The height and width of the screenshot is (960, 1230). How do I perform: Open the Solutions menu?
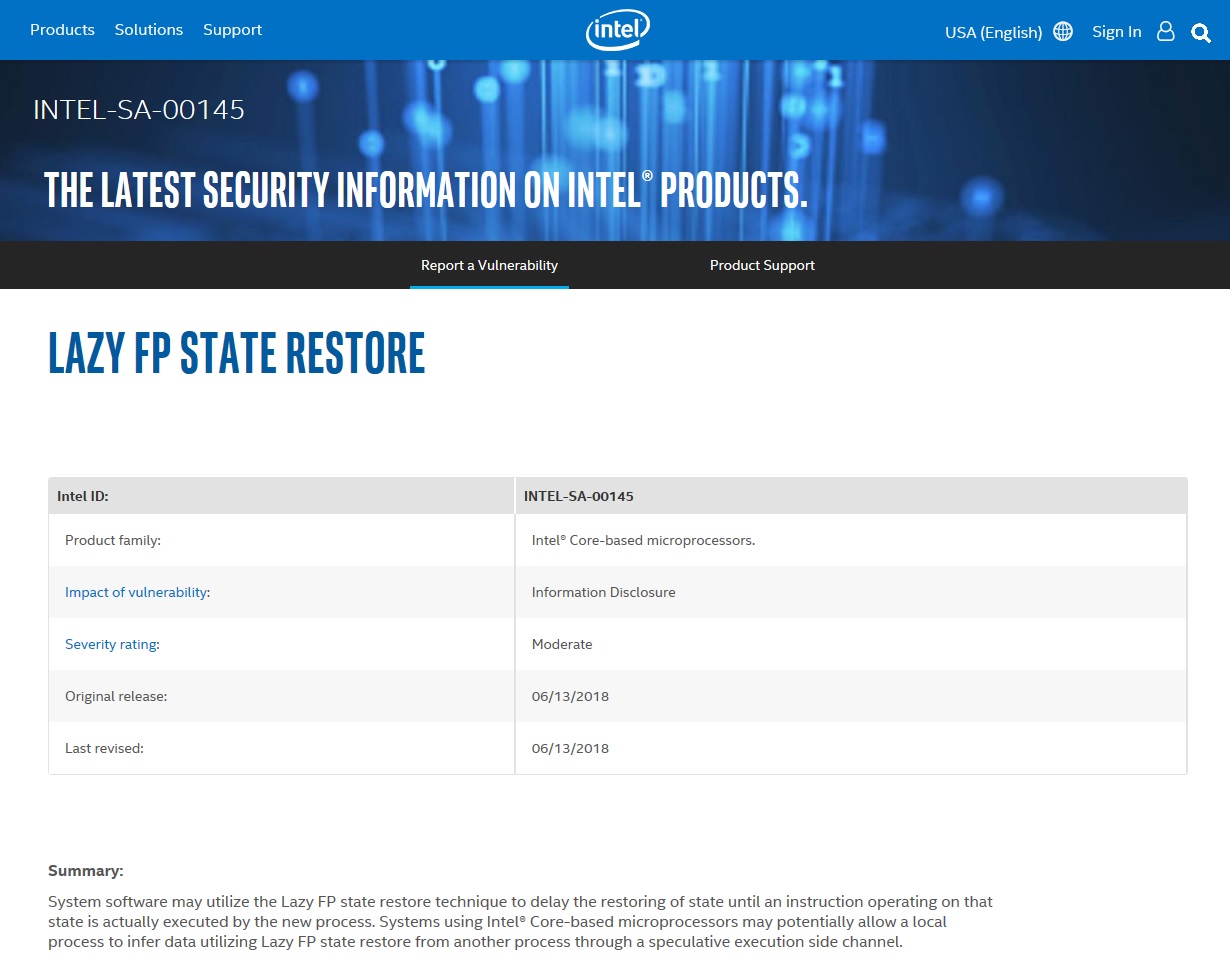pos(148,29)
